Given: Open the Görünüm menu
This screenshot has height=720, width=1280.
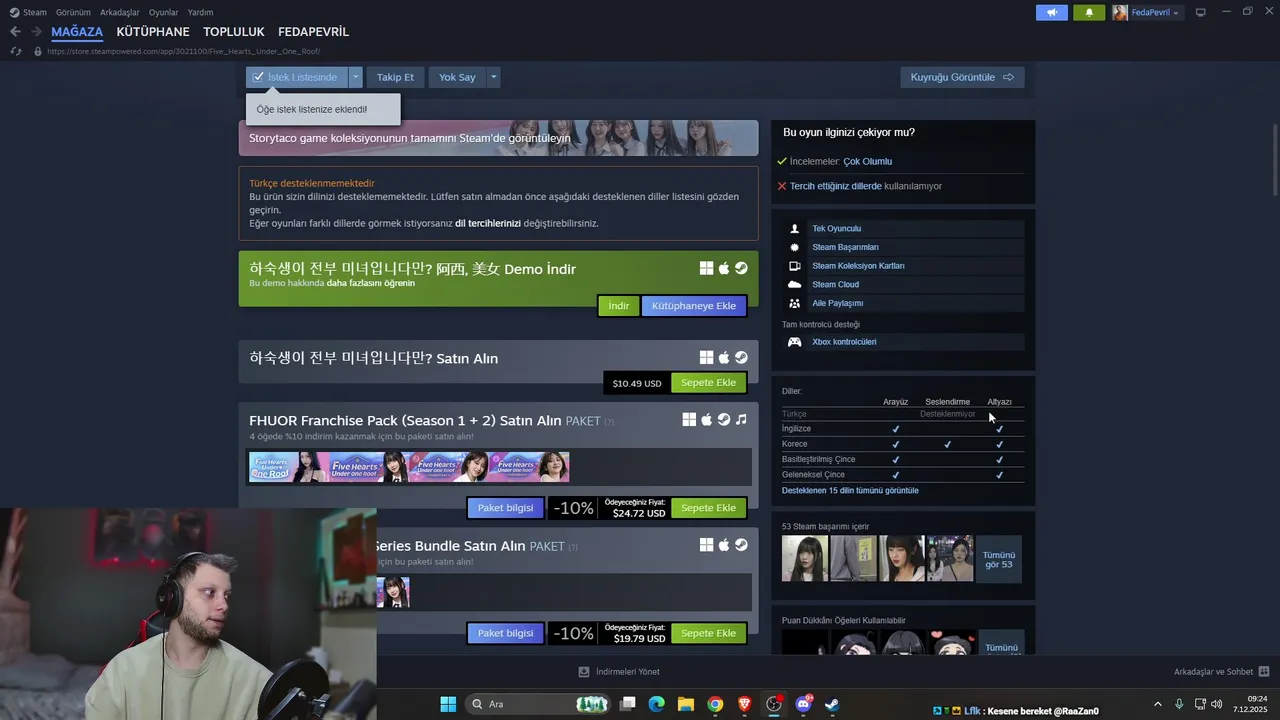Looking at the screenshot, I should (x=73, y=12).
